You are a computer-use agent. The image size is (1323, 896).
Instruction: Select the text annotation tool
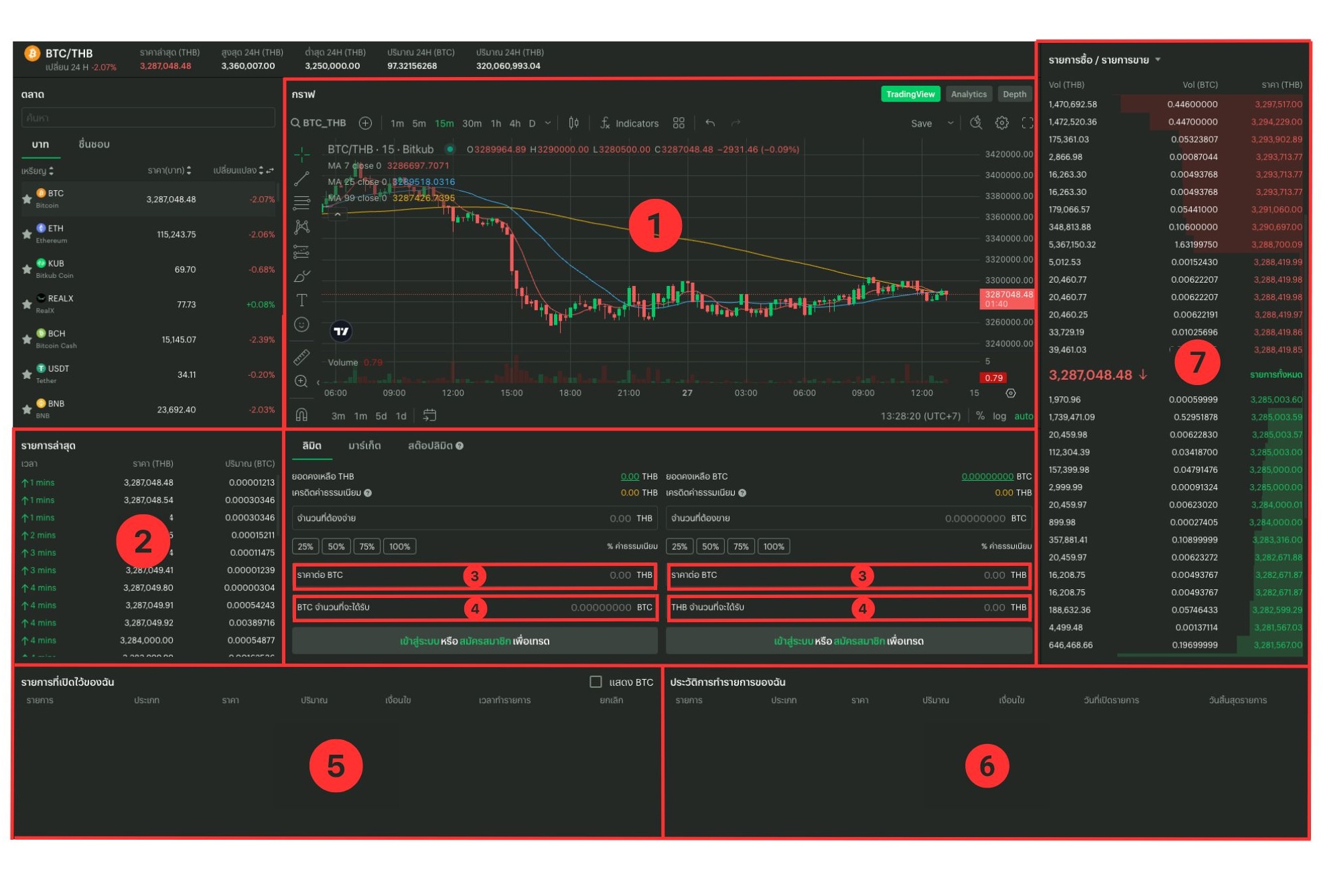(301, 300)
